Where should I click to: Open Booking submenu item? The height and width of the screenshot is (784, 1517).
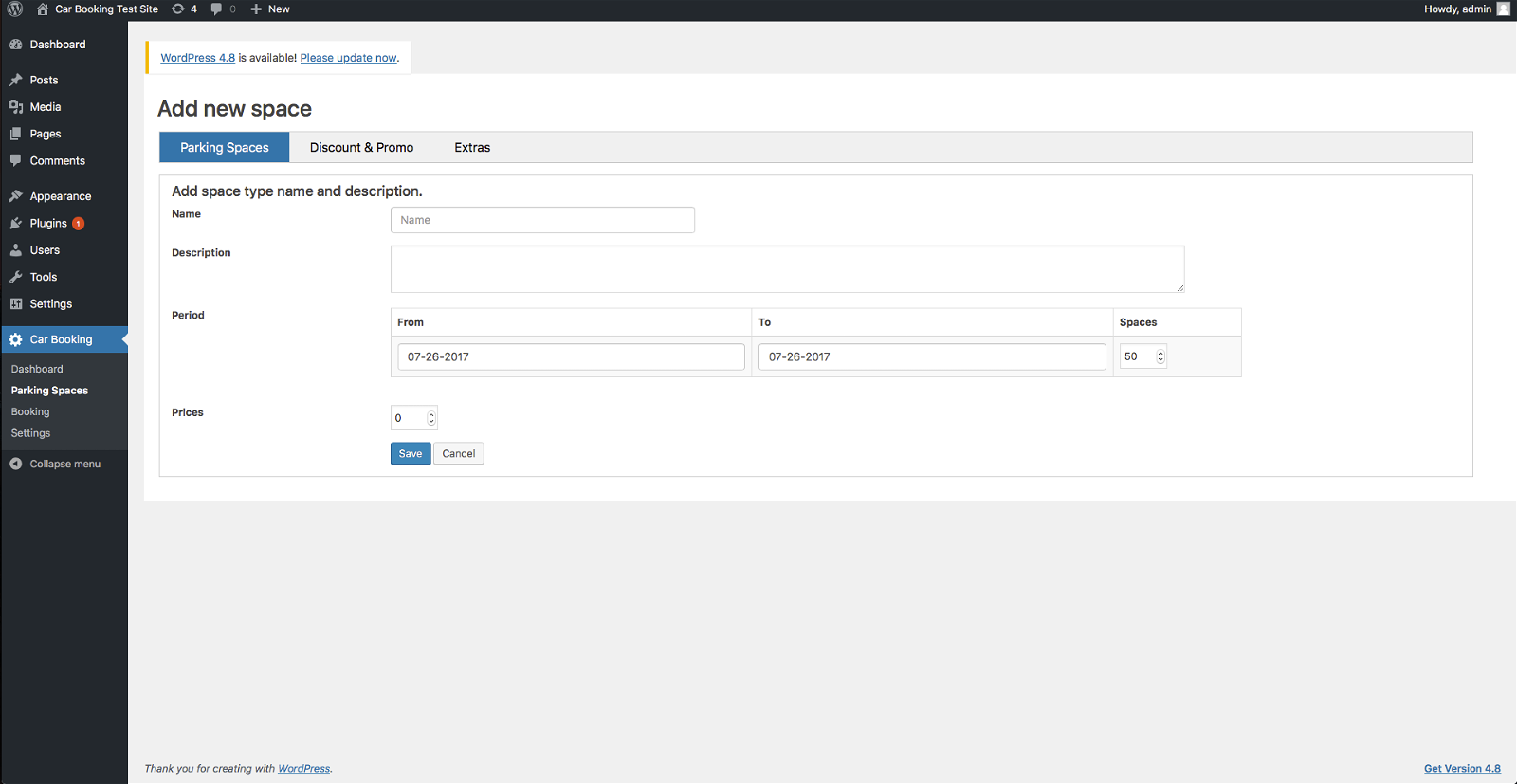[x=30, y=411]
